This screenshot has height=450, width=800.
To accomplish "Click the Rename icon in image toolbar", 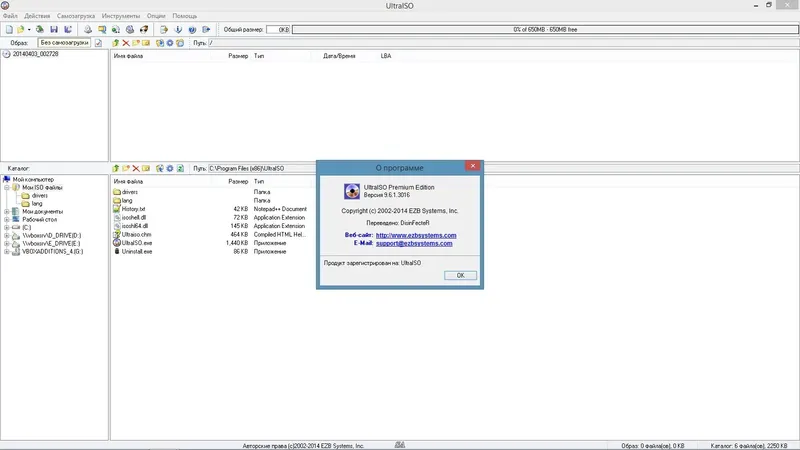I will coord(146,43).
